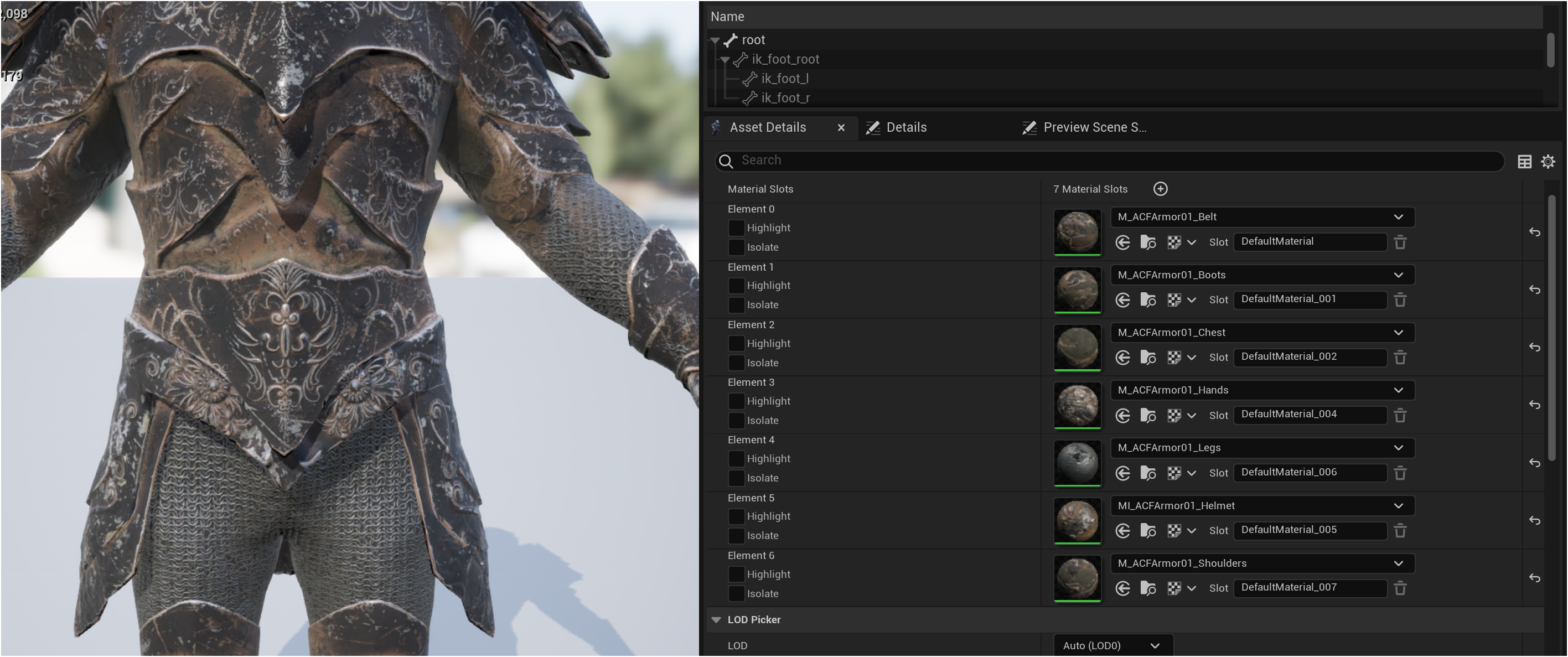Open details view settings gear

pyautogui.click(x=1548, y=162)
